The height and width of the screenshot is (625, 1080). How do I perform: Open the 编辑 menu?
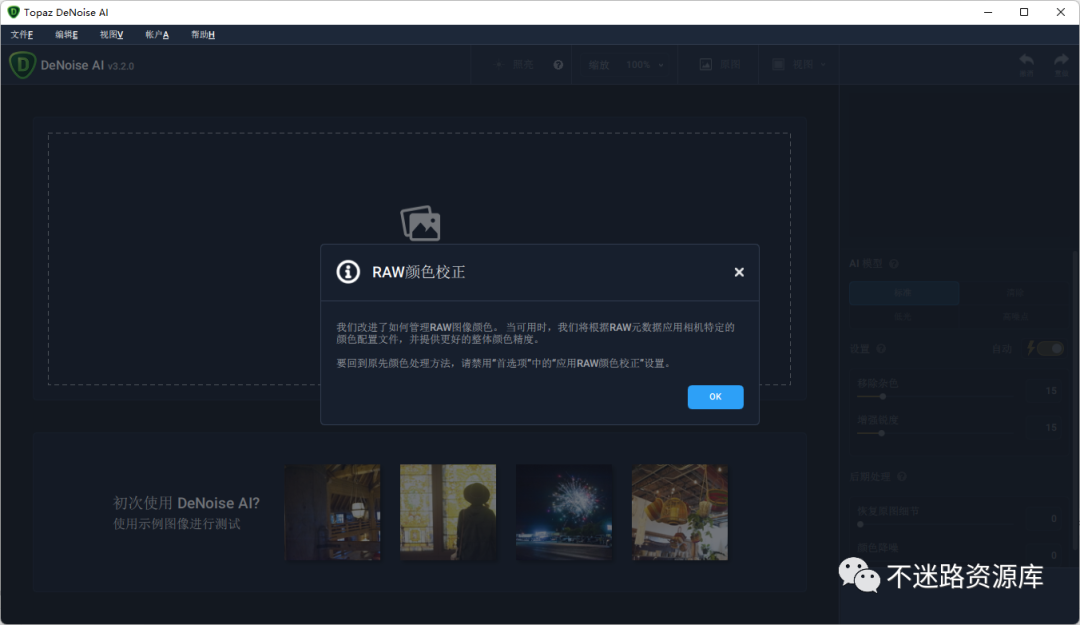click(67, 34)
